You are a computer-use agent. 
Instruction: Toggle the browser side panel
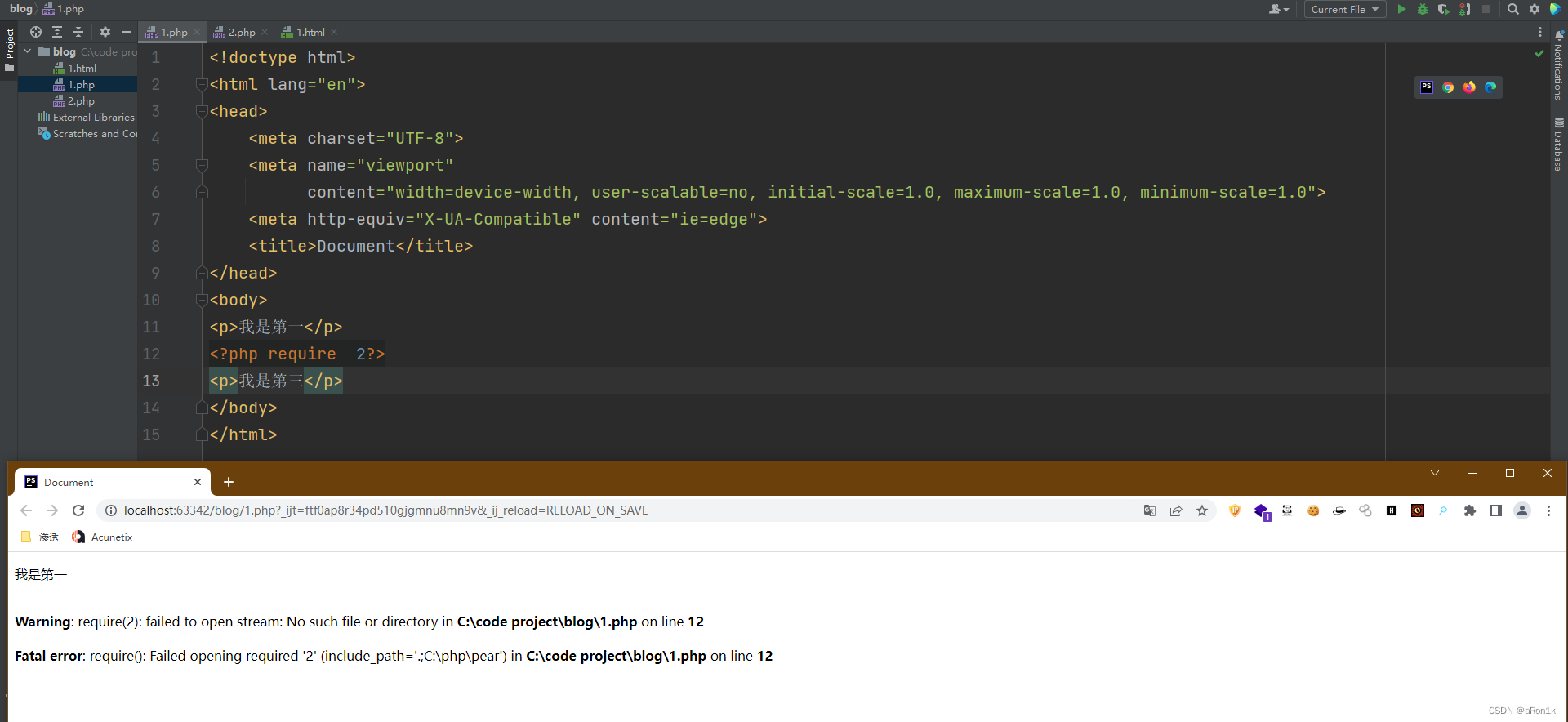pyautogui.click(x=1496, y=510)
